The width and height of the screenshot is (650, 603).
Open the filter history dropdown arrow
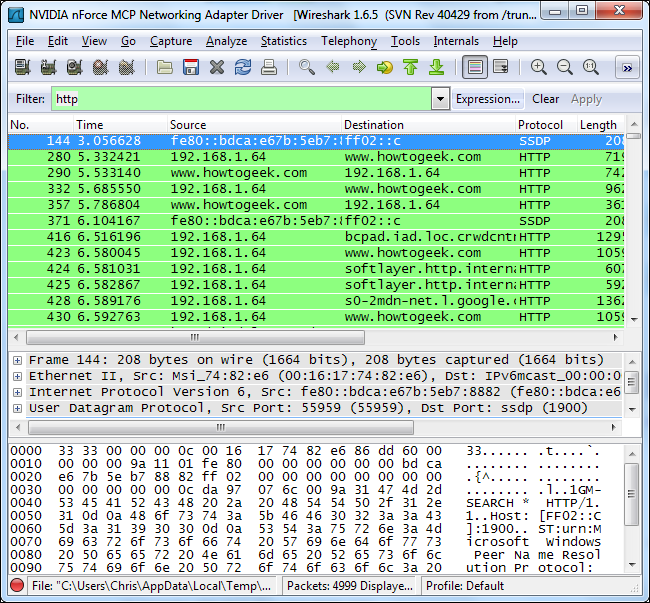(440, 99)
